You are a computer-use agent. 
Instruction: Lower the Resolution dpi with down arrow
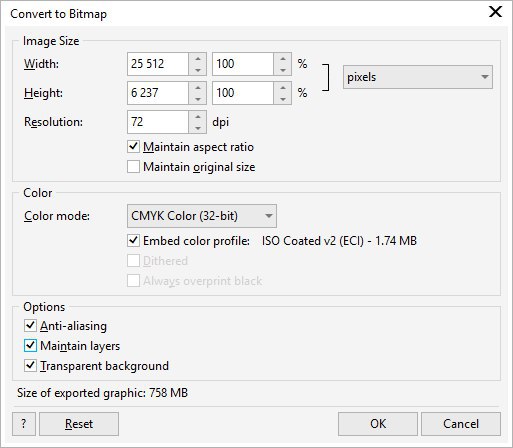point(198,128)
